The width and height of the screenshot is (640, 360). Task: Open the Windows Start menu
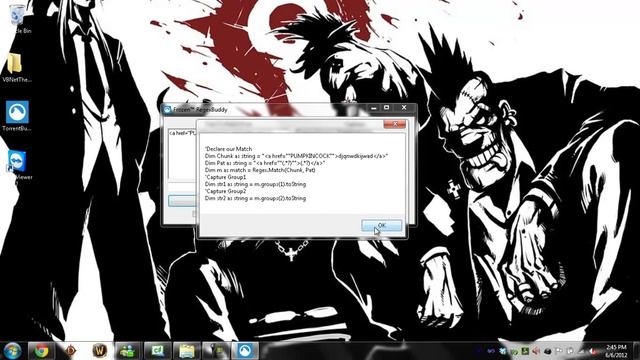pyautogui.click(x=12, y=351)
